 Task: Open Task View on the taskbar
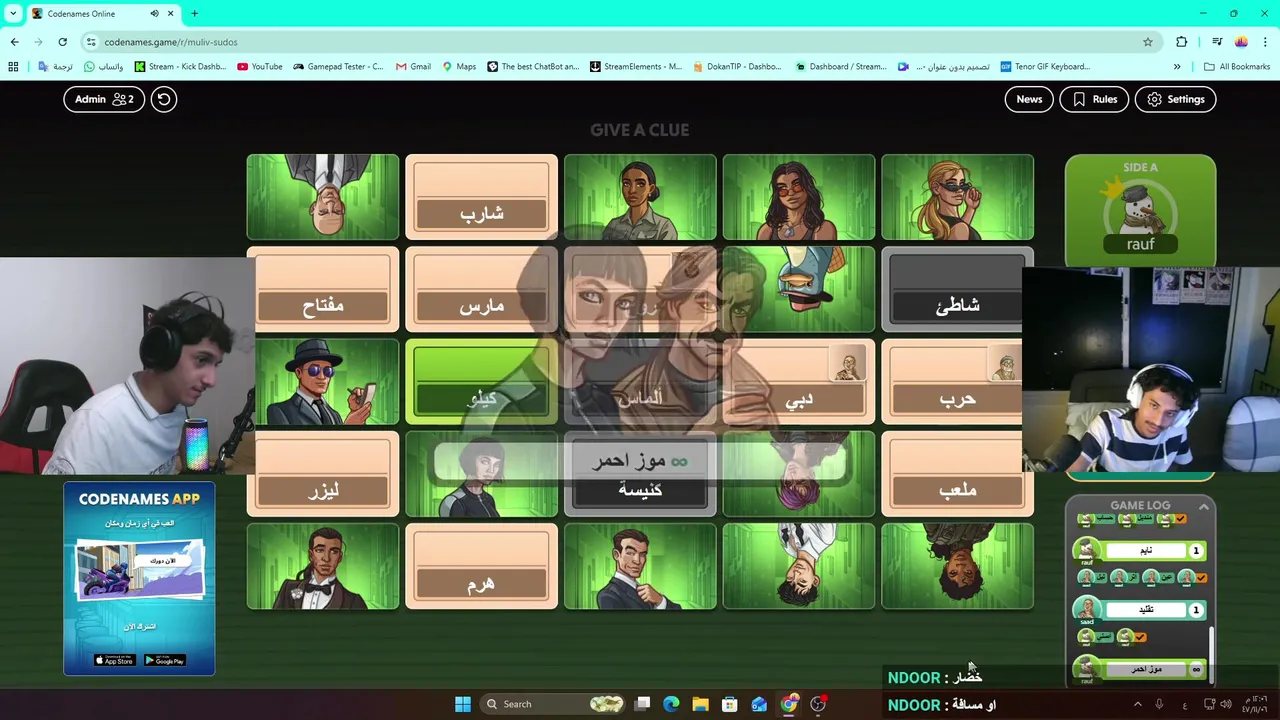(642, 704)
